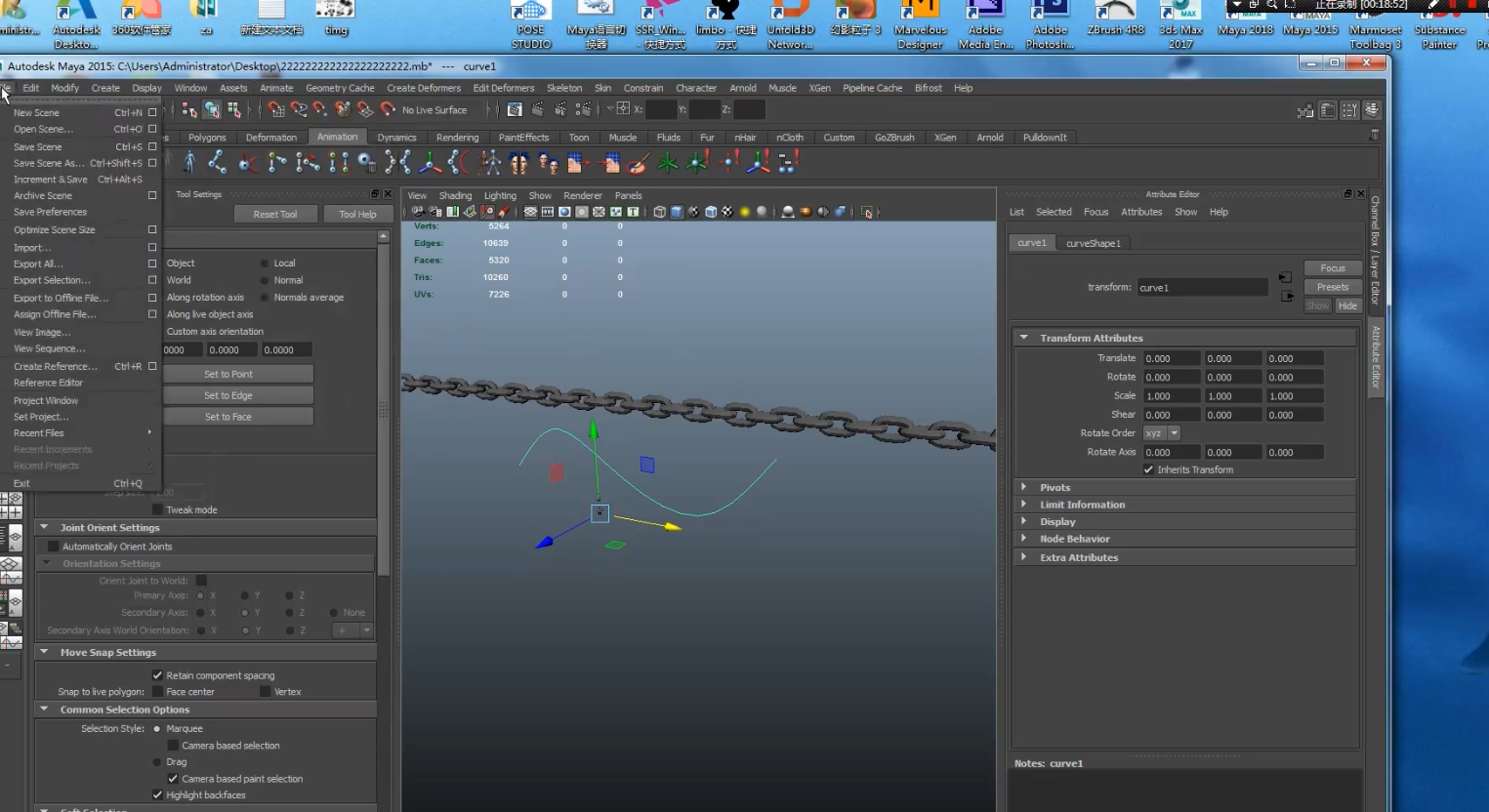Screen dimensions: 1489x812
Task: Toggle Automatically Orient Joints checkbox
Action: (55, 547)
